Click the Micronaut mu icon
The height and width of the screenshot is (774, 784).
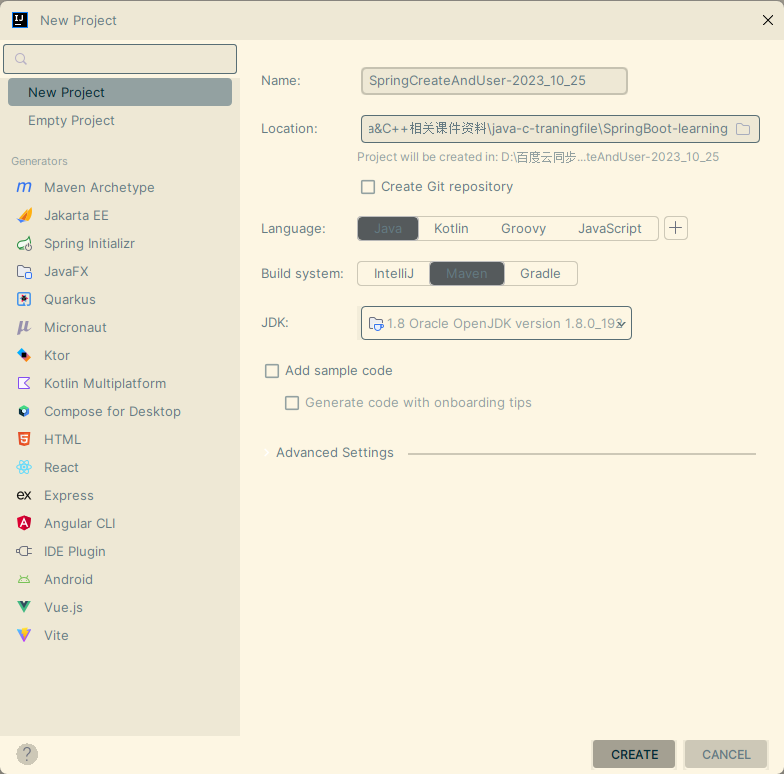pos(24,328)
